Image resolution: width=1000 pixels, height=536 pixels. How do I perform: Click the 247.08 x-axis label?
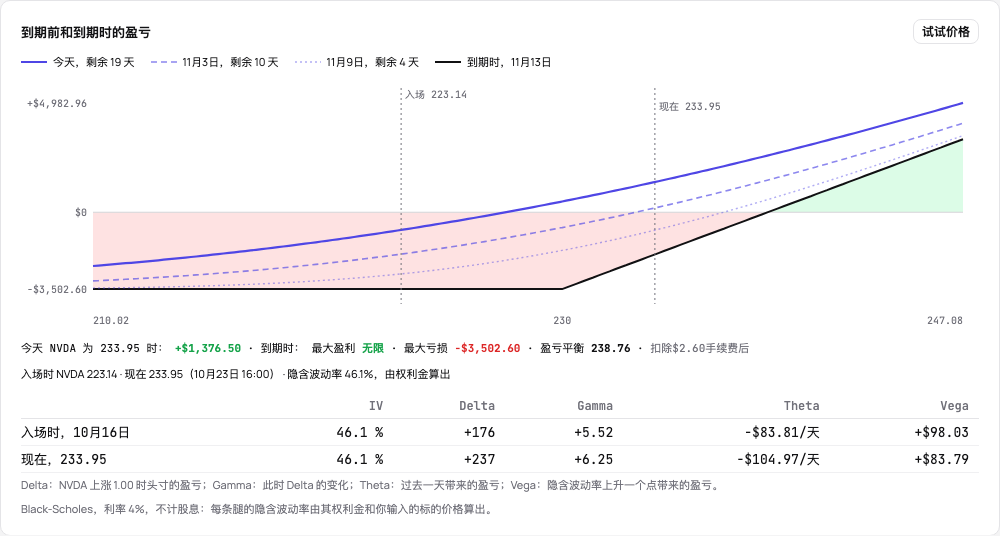pyautogui.click(x=945, y=320)
